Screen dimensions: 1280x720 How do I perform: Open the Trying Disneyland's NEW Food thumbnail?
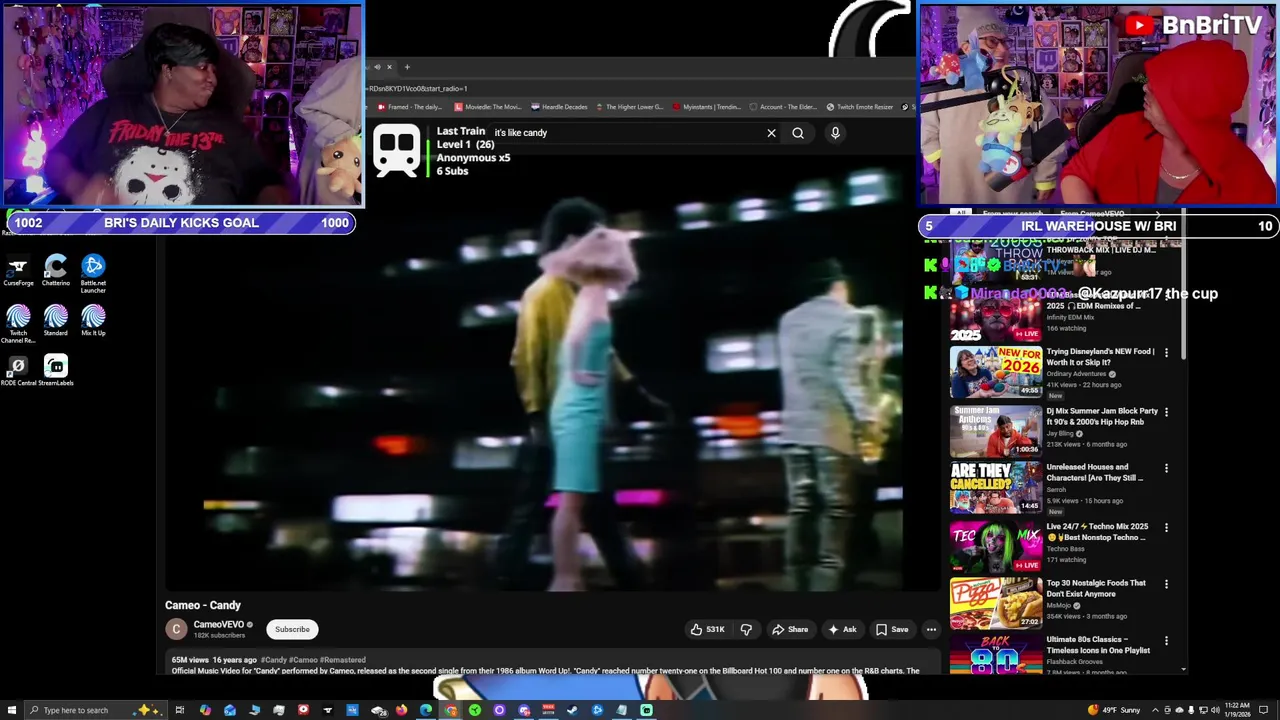click(995, 371)
